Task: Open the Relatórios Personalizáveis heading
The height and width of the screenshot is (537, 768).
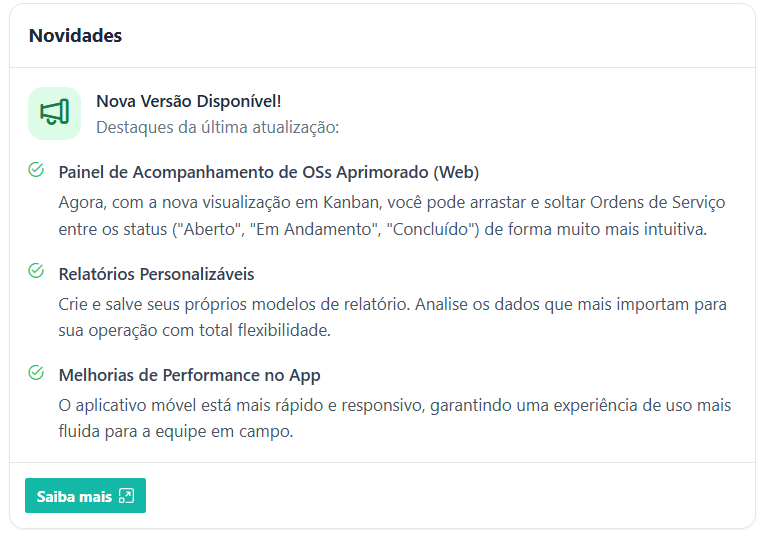Action: [157, 274]
